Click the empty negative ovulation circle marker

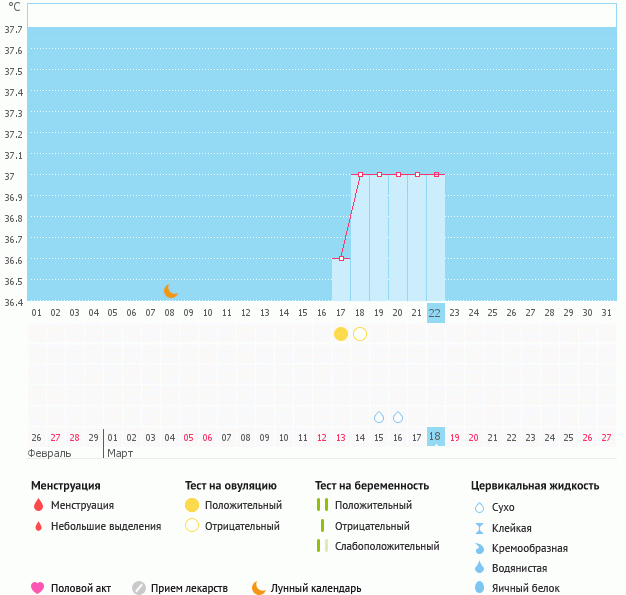pyautogui.click(x=360, y=334)
